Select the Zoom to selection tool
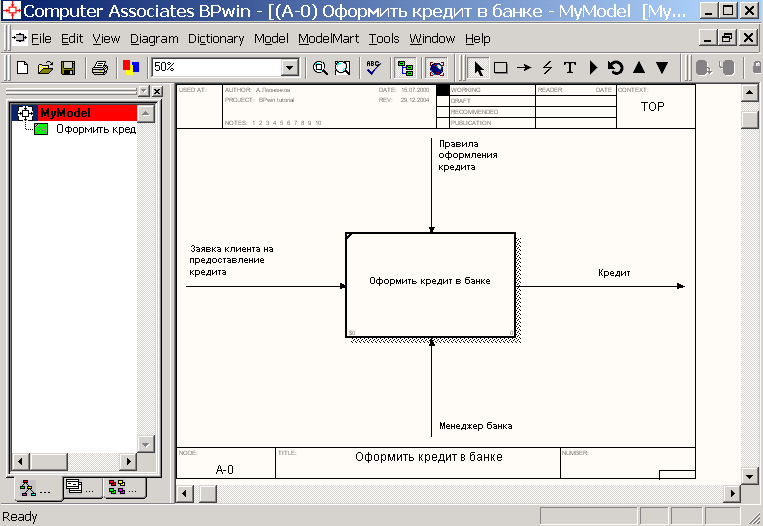The width and height of the screenshot is (763, 526). click(343, 68)
